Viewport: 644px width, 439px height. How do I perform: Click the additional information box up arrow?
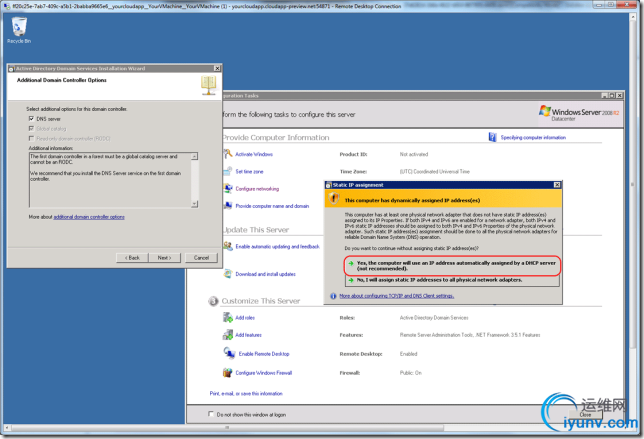[195, 156]
